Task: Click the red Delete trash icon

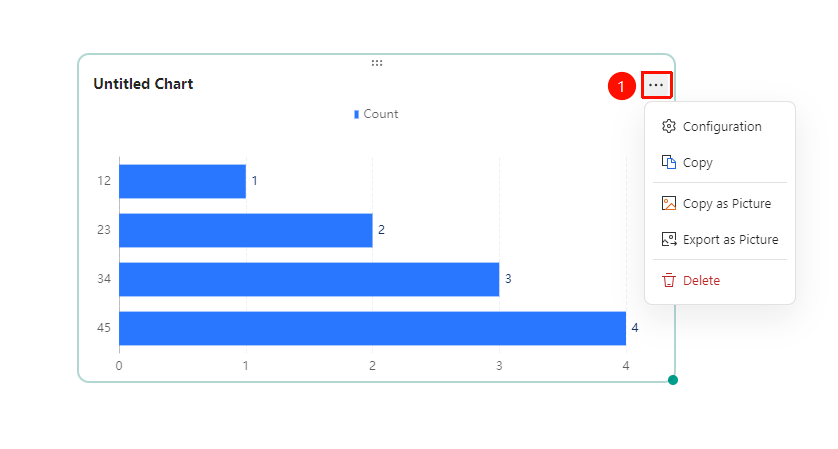Action: [x=669, y=280]
